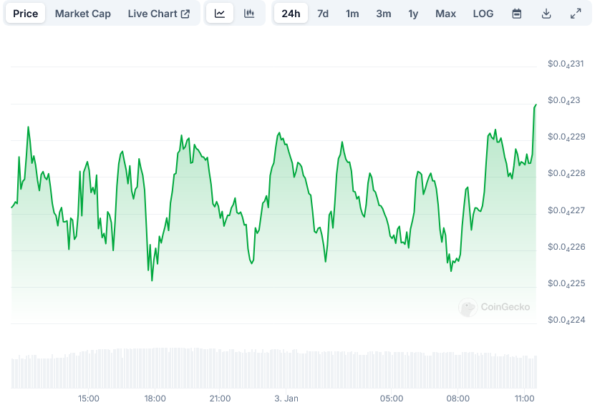The width and height of the screenshot is (615, 410).
Task: Set chart range to 7d
Action: [322, 14]
